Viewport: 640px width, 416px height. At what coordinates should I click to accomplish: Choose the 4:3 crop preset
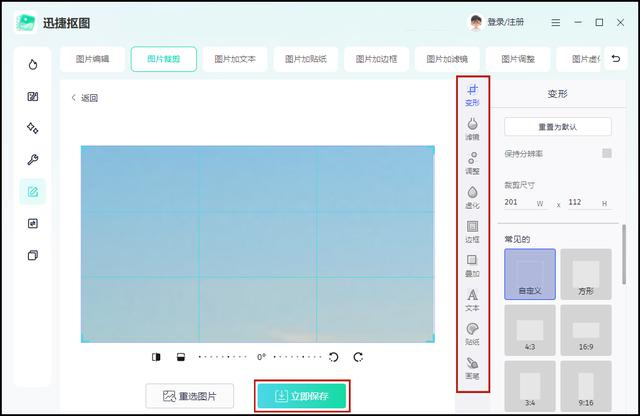pyautogui.click(x=530, y=330)
